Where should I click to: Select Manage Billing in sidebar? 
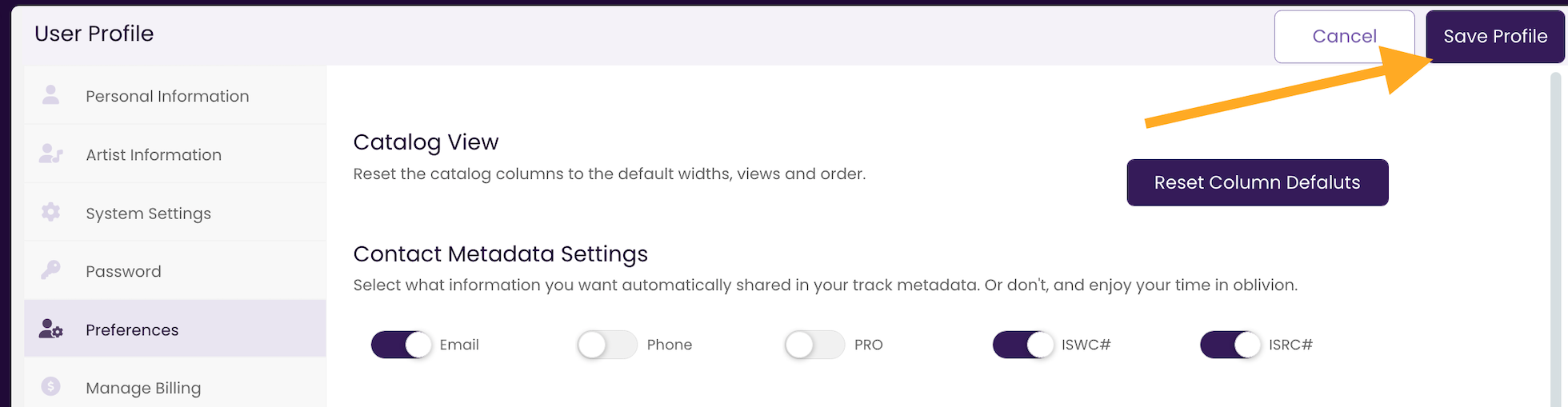[175, 388]
